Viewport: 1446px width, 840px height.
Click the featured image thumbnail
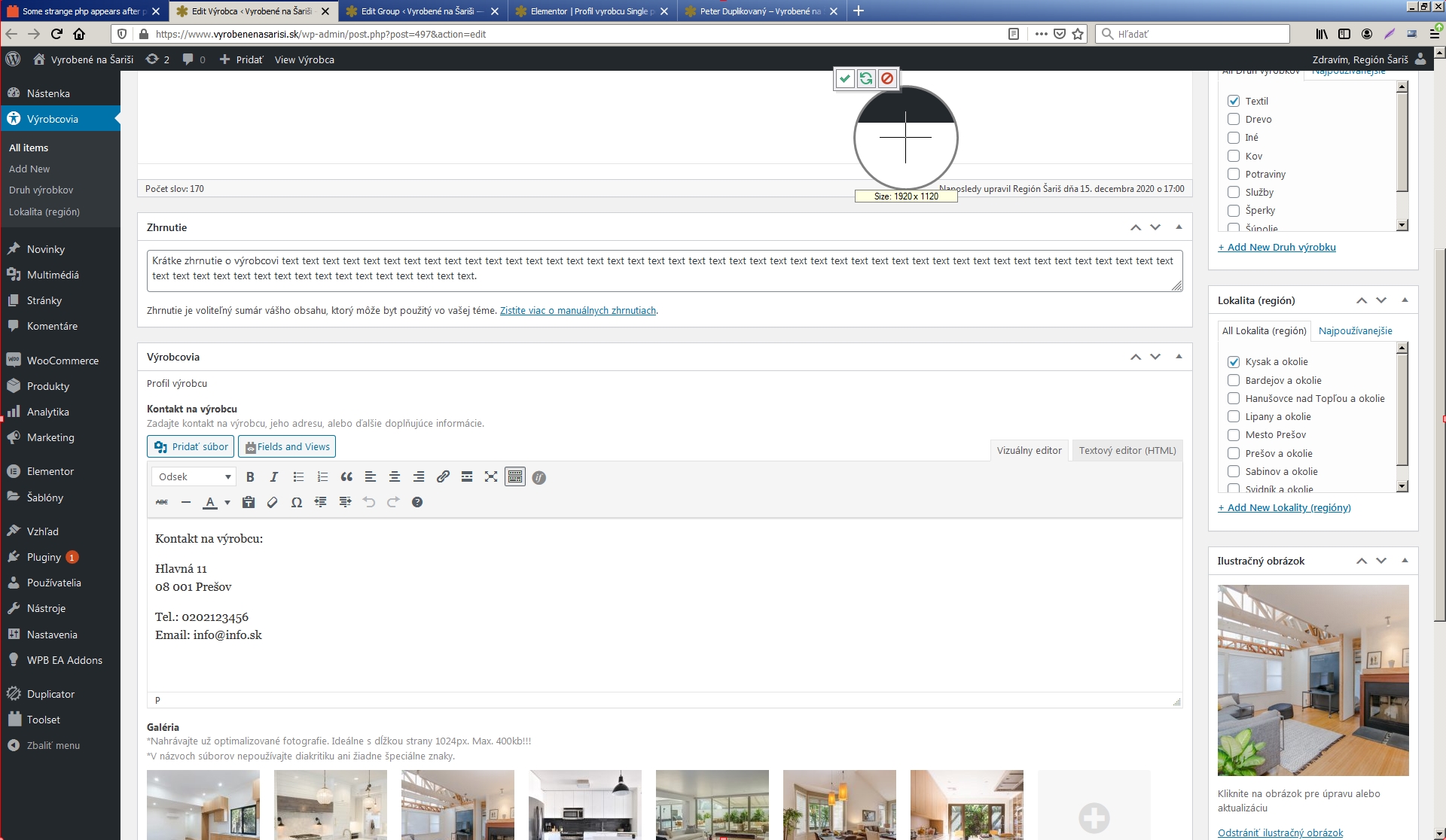(x=1313, y=680)
